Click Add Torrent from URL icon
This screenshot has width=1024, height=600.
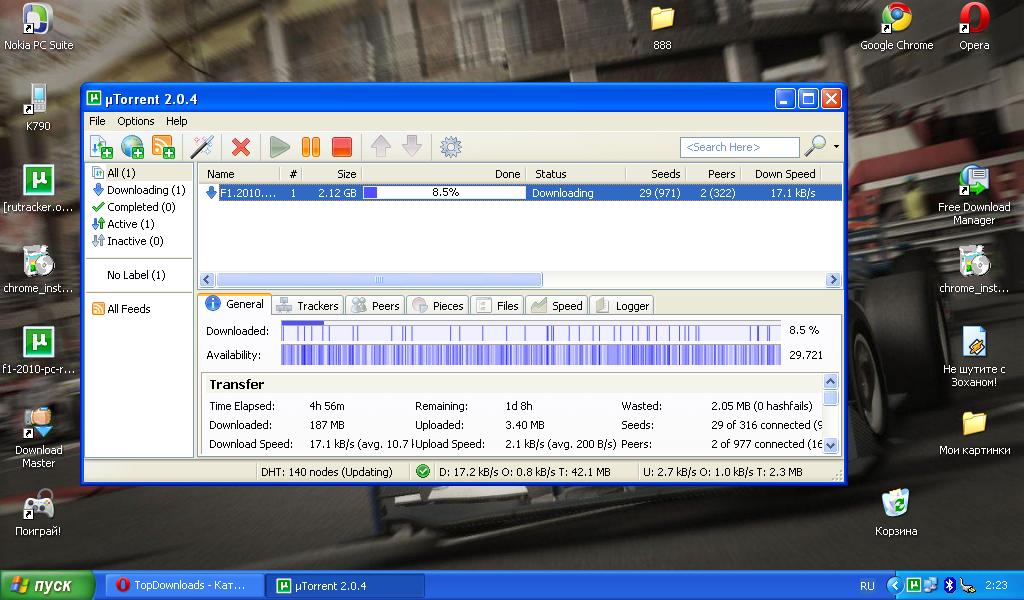pos(132,147)
